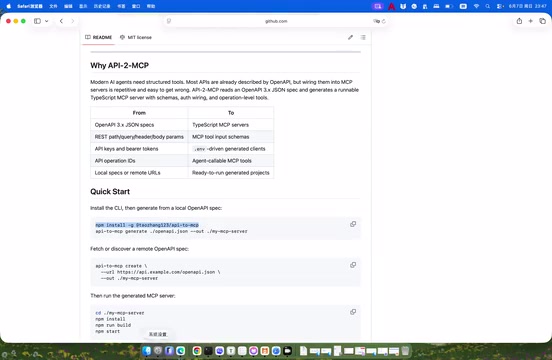Open the 编辑 menu
This screenshot has width=552, height=360.
tap(68, 6)
